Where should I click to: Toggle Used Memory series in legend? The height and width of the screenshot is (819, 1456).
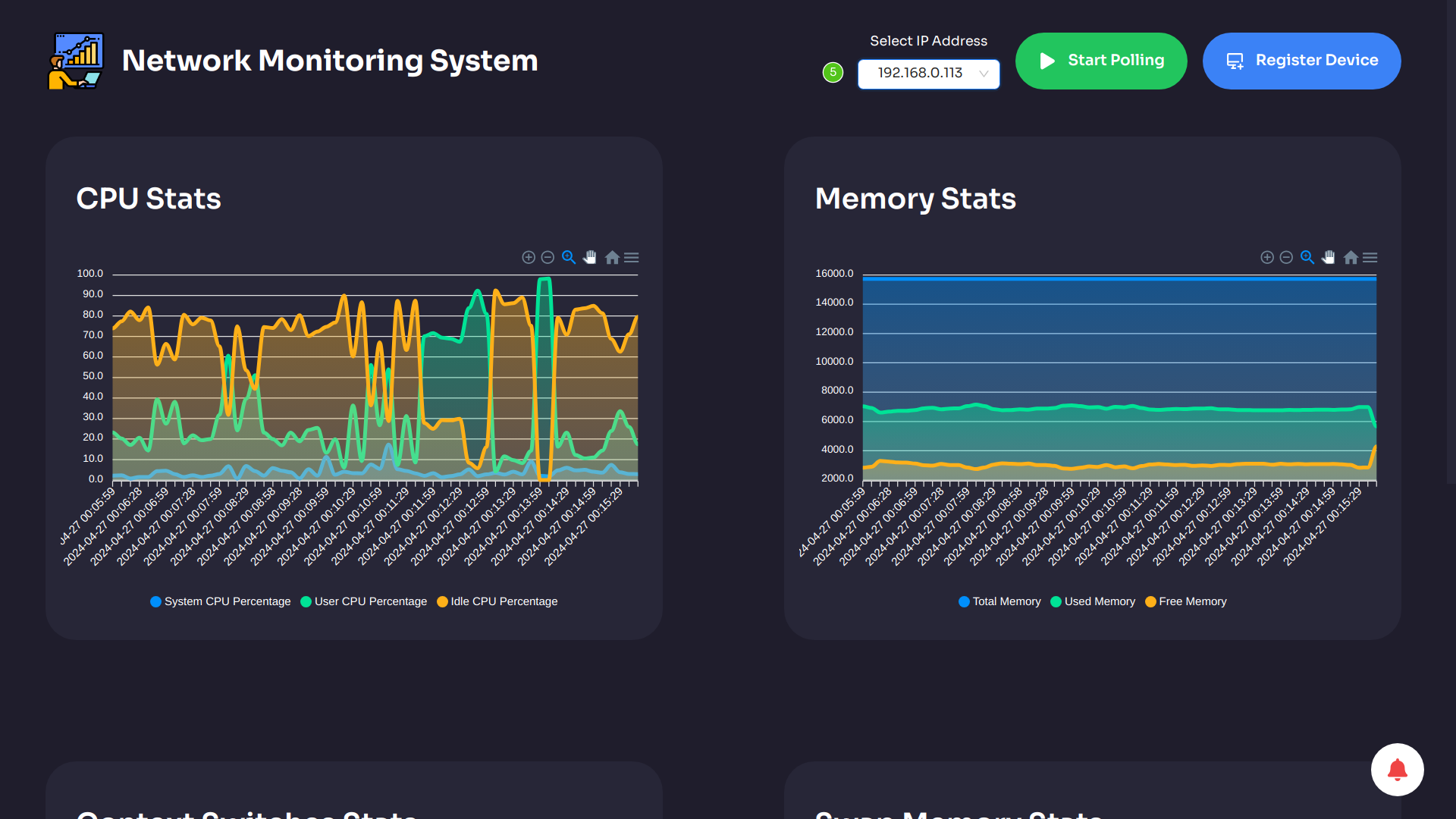pyautogui.click(x=1093, y=601)
